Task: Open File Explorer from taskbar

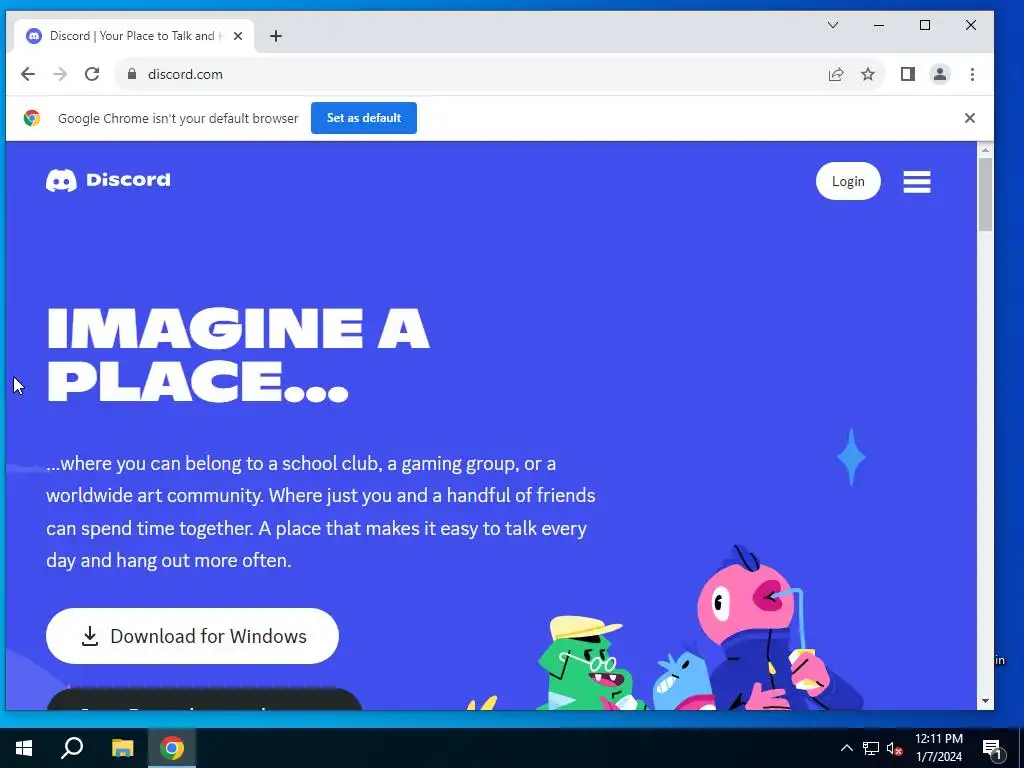Action: coord(122,748)
